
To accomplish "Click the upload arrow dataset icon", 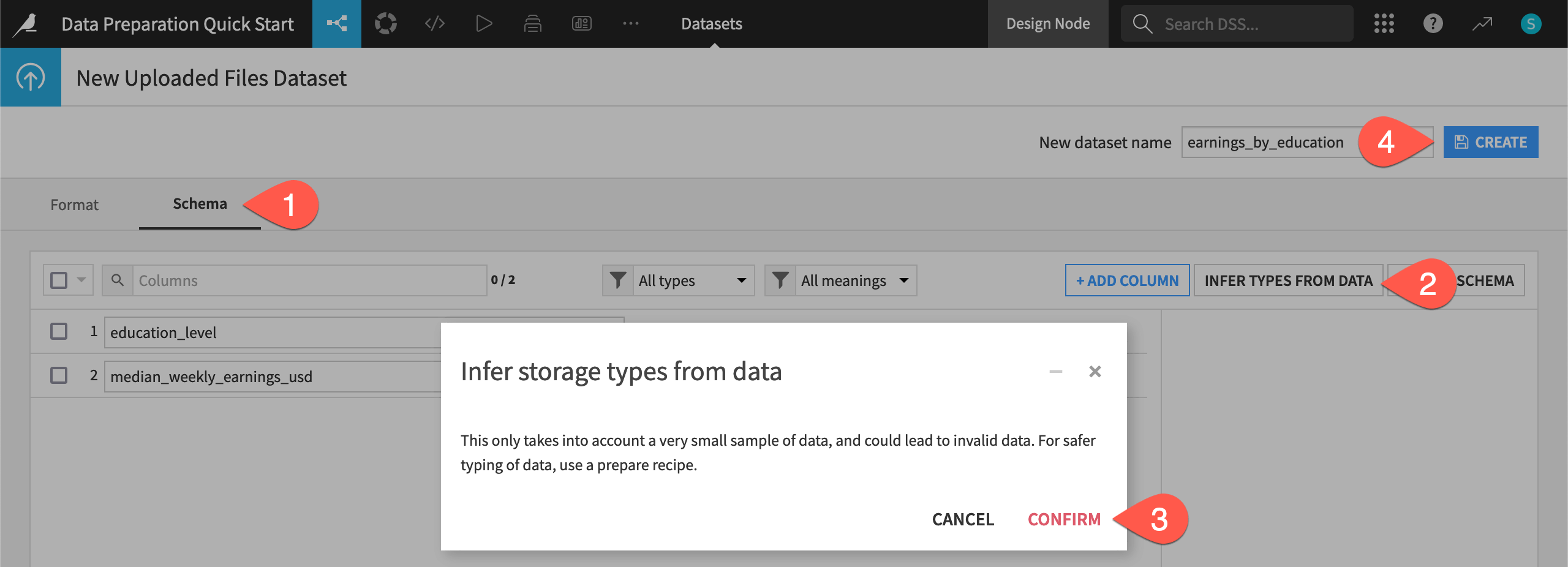I will (31, 77).
